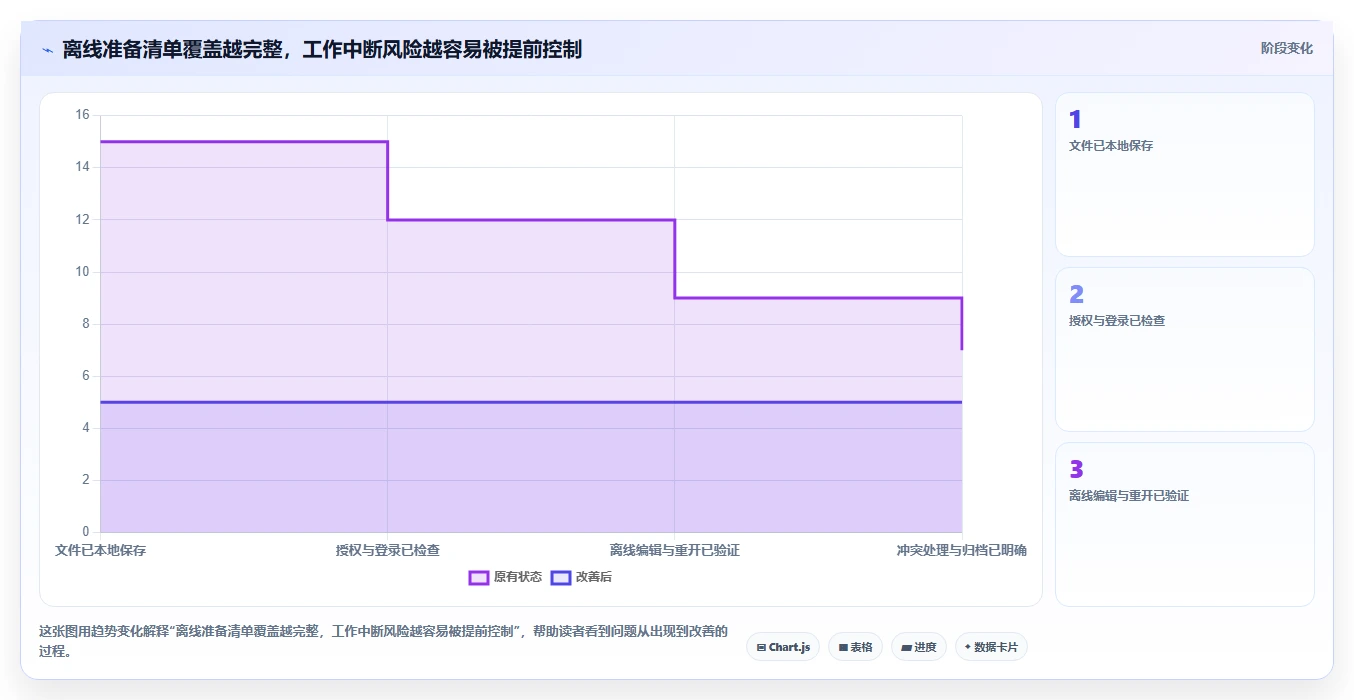Image resolution: width=1354 pixels, height=700 pixels.
Task: Click x-axis label 离线编辑与重开已验证
Action: pos(675,550)
